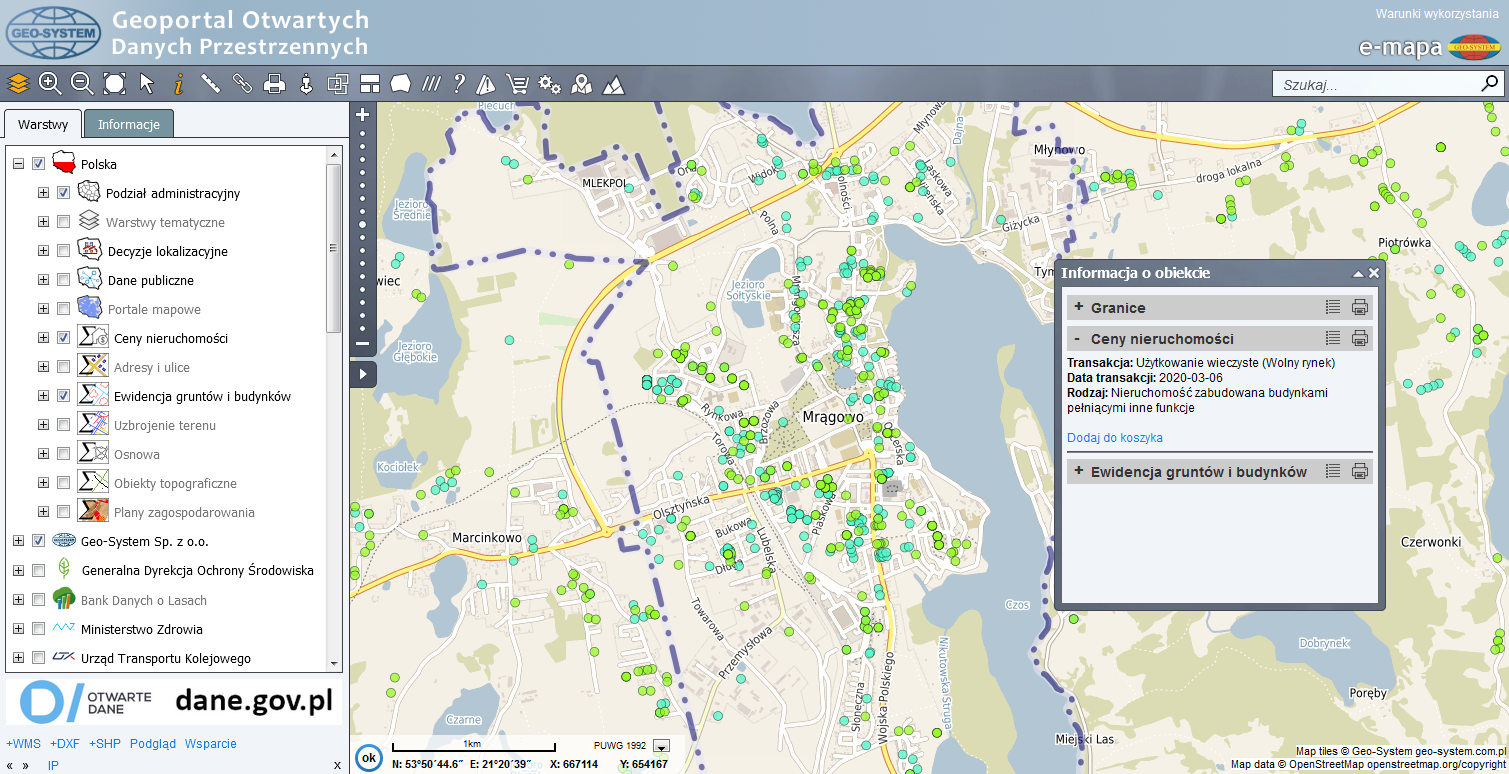Expand the Granice info section

click(1079, 308)
